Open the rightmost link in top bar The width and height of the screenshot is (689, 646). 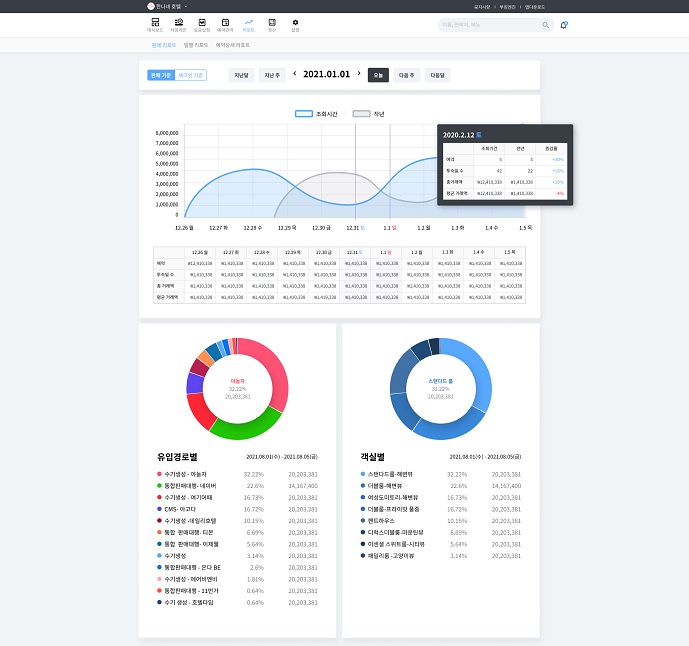(535, 7)
